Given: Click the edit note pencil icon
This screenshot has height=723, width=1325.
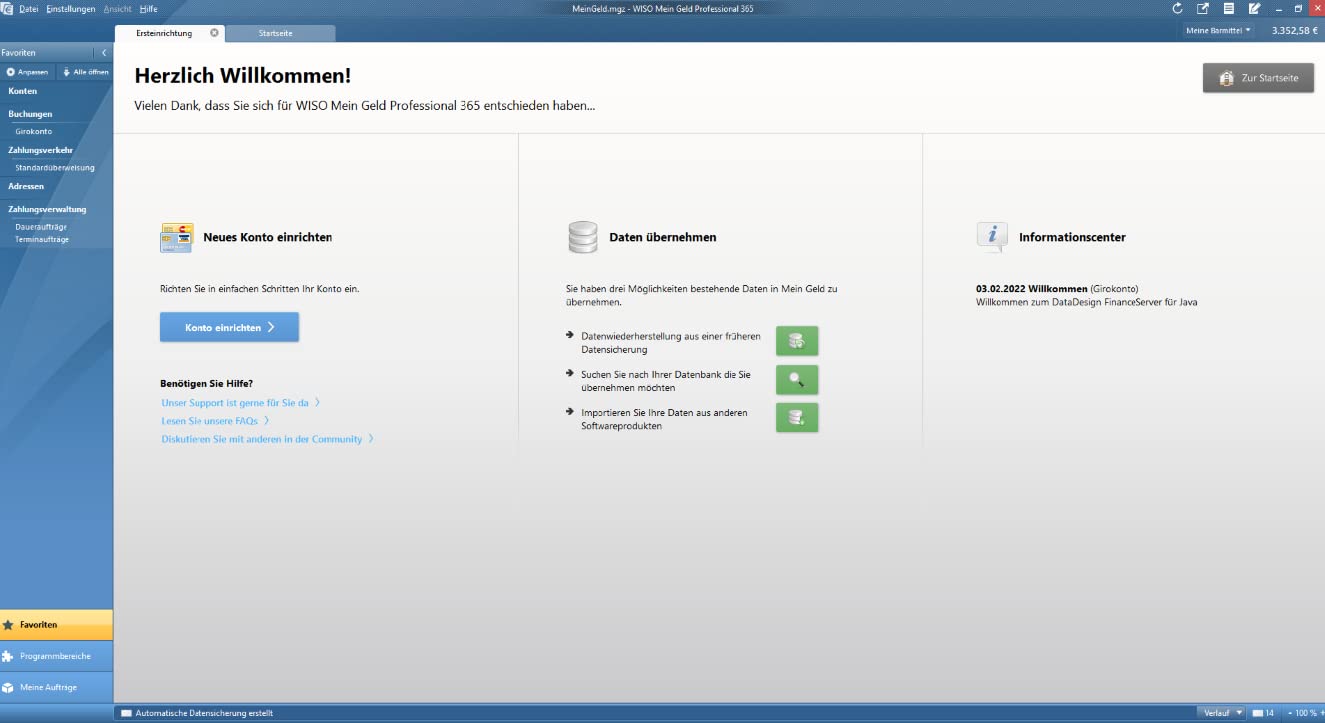Looking at the screenshot, I should tap(1254, 8).
